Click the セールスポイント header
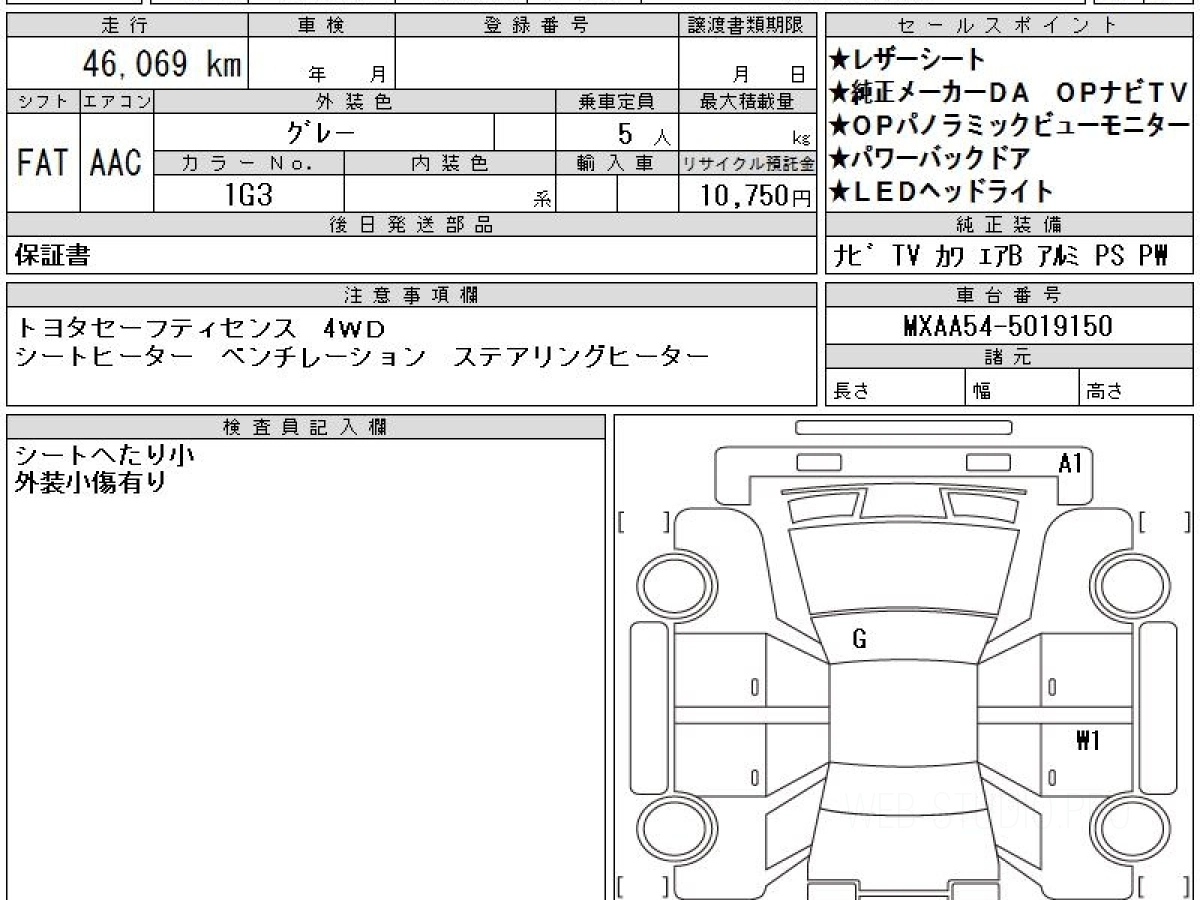This screenshot has width=1200, height=900. (1008, 26)
